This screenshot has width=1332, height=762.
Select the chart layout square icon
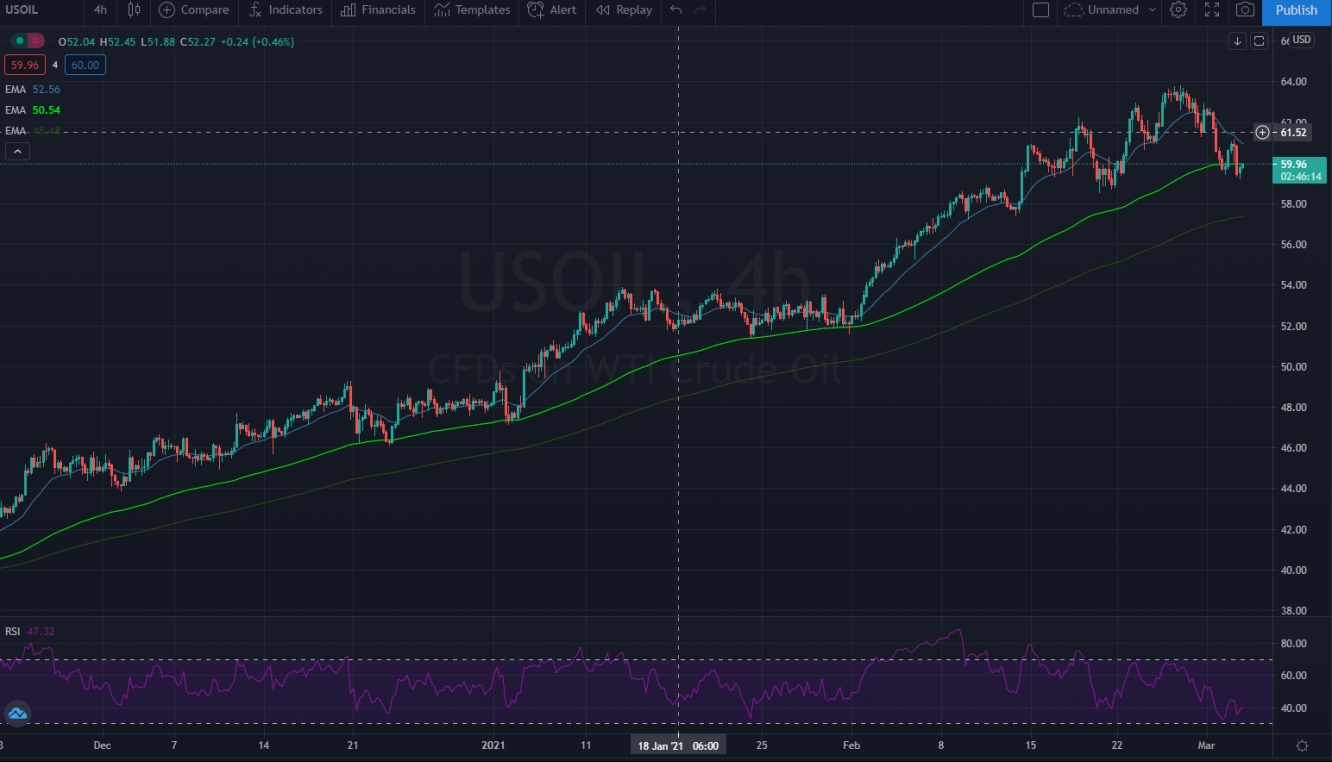click(1041, 10)
